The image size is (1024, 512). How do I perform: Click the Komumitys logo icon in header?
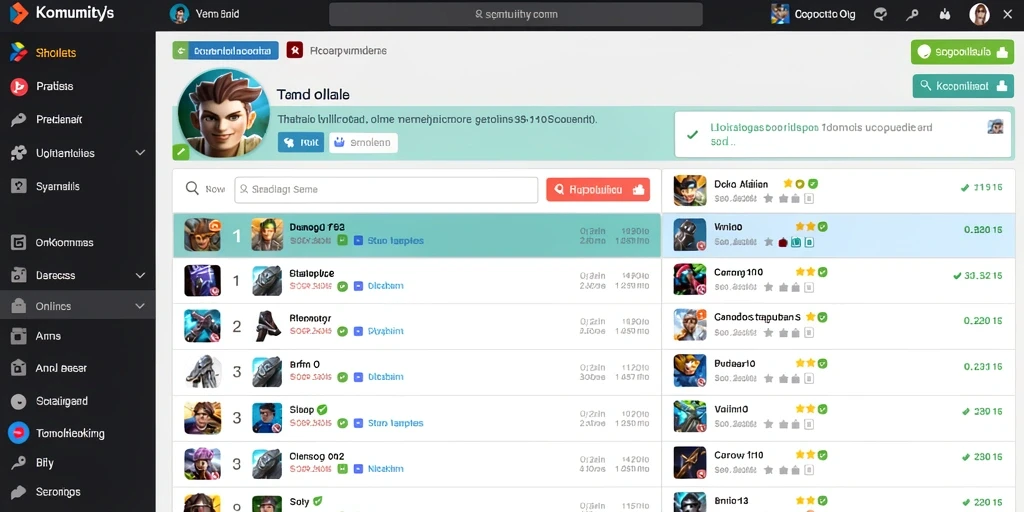(x=19, y=13)
